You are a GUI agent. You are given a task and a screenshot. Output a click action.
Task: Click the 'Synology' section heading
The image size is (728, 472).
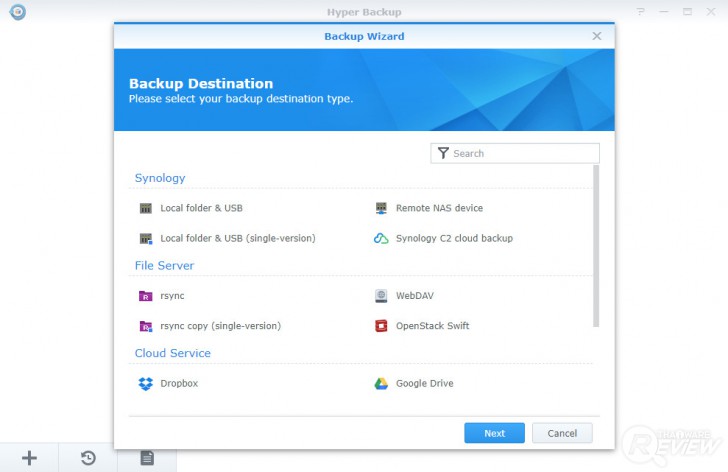click(160, 178)
